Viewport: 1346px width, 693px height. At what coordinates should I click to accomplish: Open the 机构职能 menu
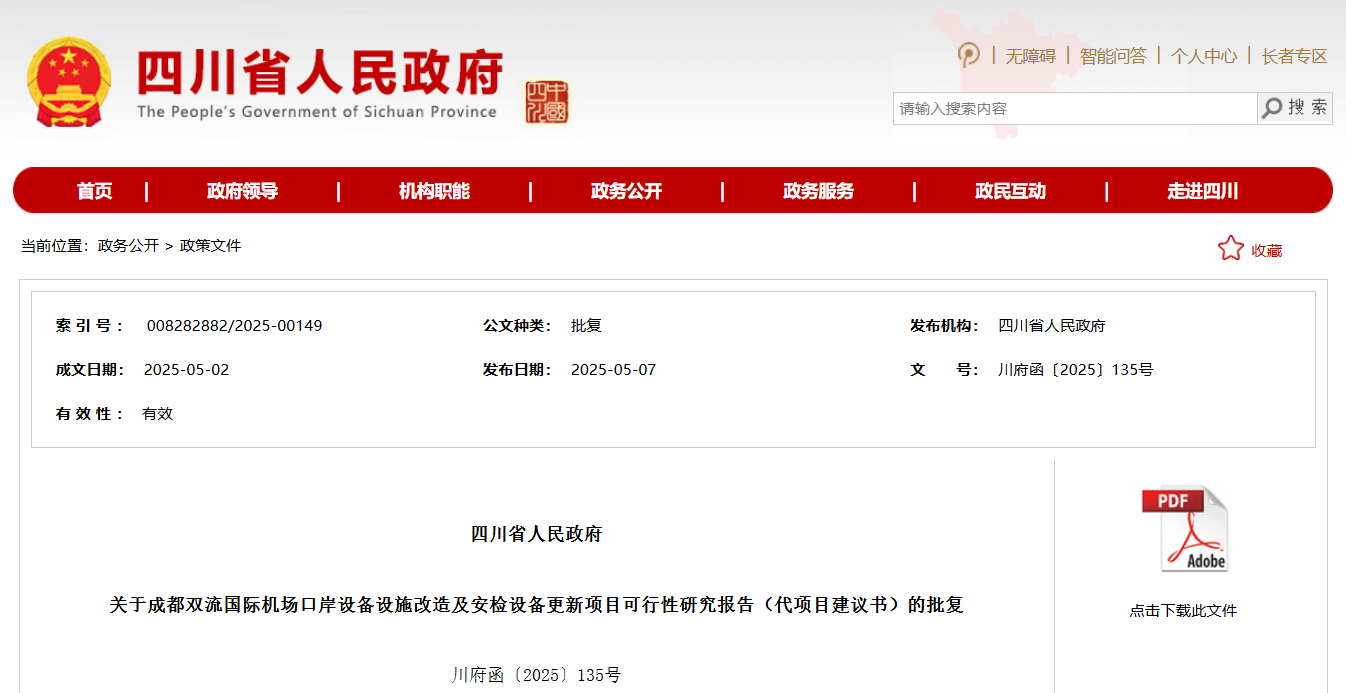pos(434,191)
